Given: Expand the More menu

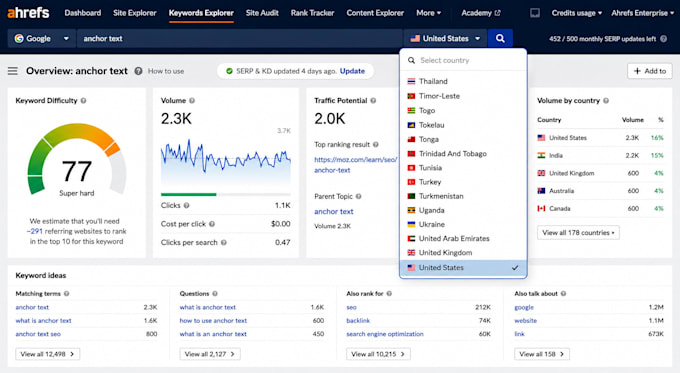Looking at the screenshot, I should click(428, 13).
